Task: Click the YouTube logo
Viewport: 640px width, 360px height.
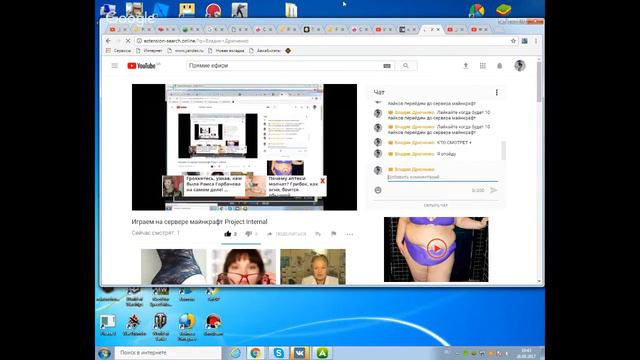Action: [142, 66]
